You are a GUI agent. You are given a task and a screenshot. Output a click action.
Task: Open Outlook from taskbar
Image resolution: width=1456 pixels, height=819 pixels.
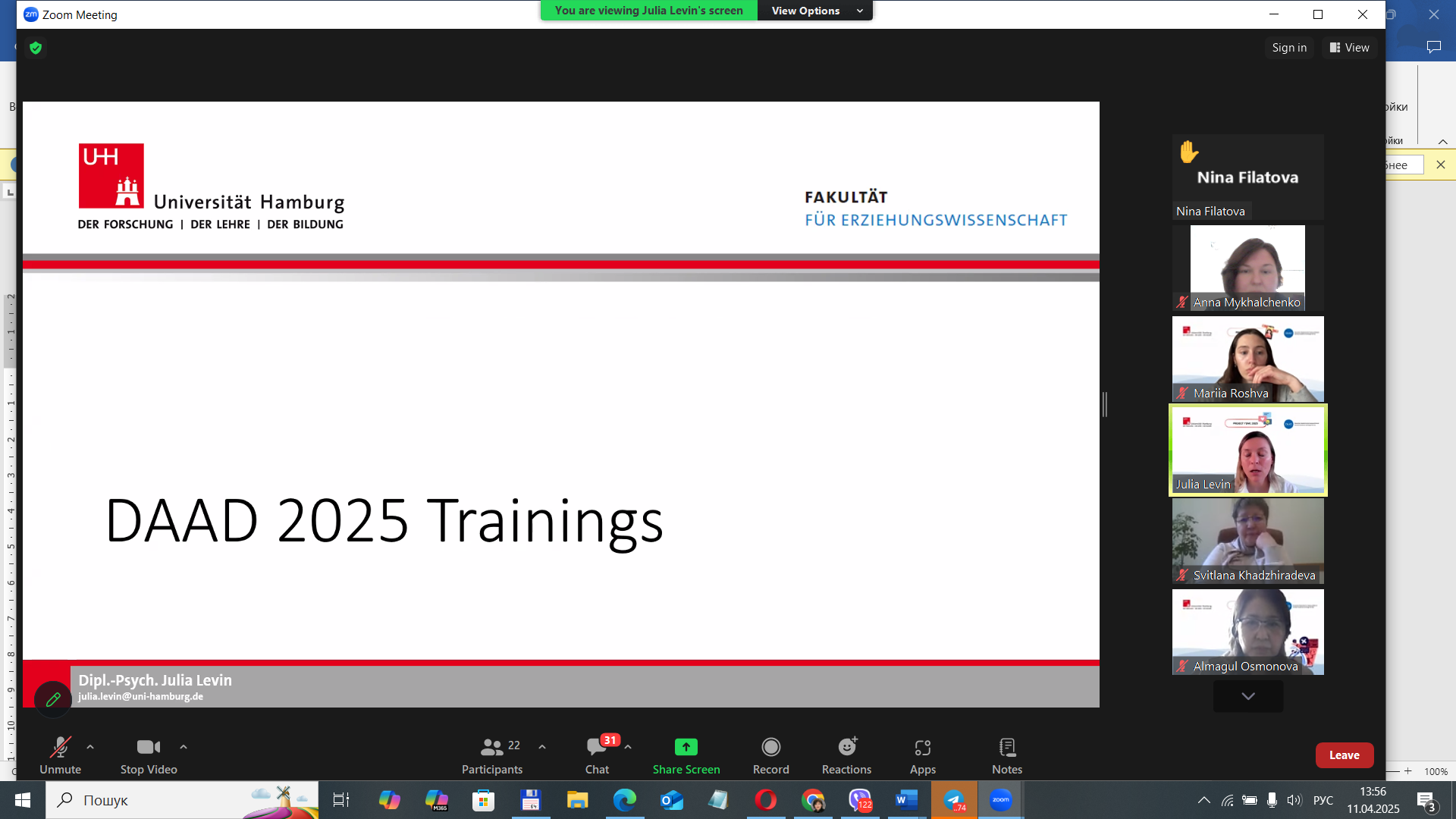pyautogui.click(x=672, y=800)
